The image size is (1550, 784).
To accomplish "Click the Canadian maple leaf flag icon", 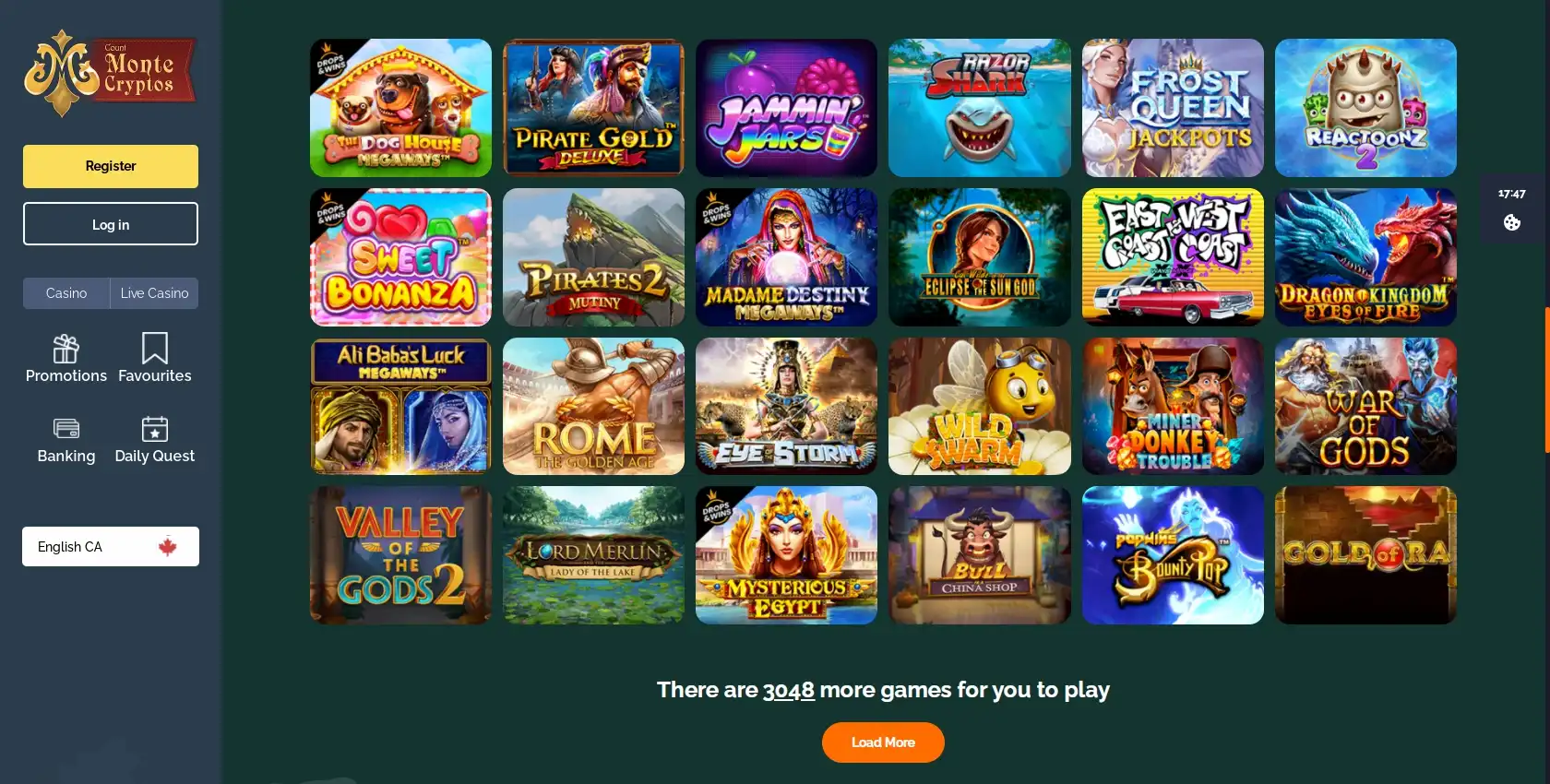I will [x=167, y=547].
